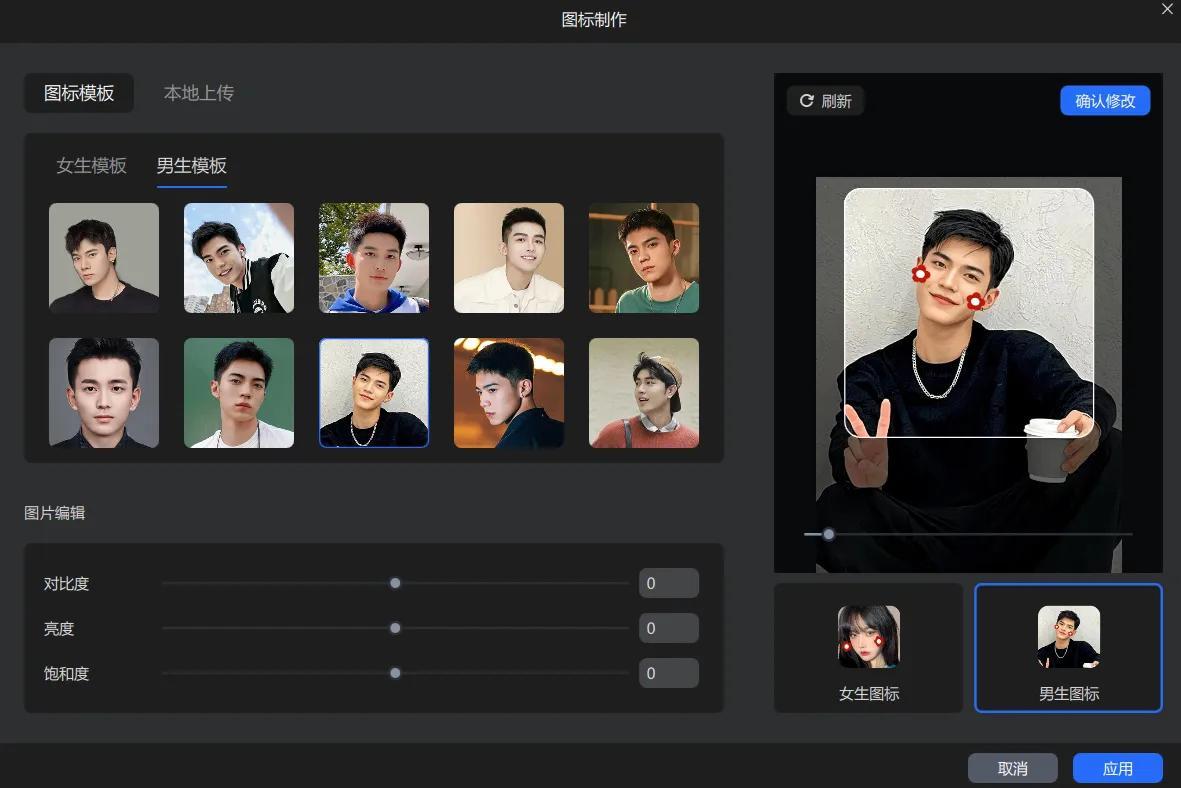Viewport: 1181px width, 788px height.
Task: Select the template with tan cap and red sweater
Action: point(644,393)
